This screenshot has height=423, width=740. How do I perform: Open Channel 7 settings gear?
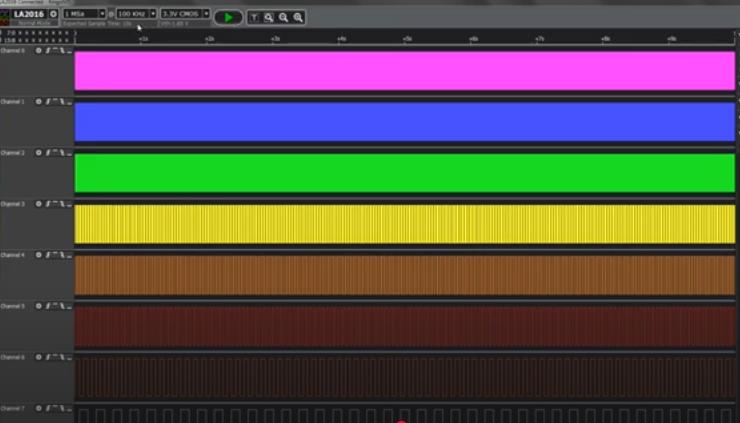(39, 408)
